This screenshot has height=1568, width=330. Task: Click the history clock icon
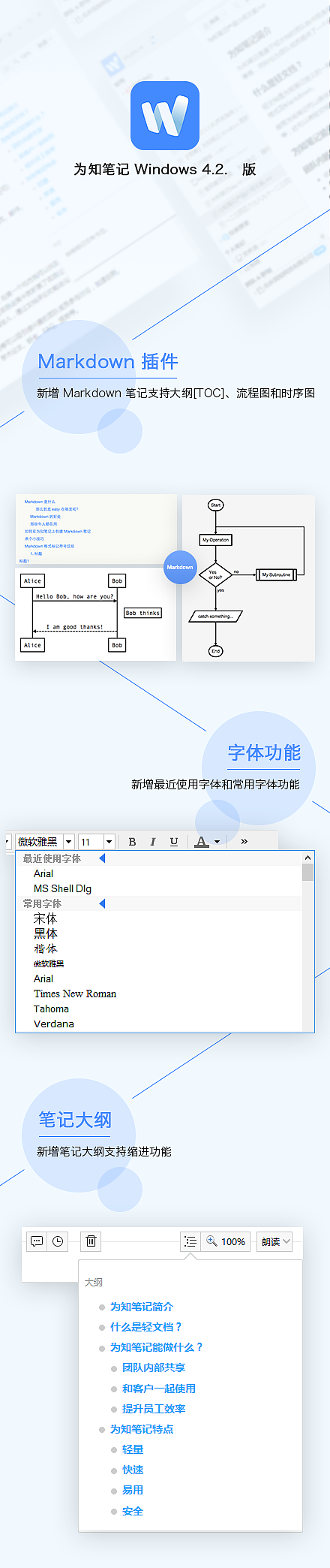(x=58, y=1241)
